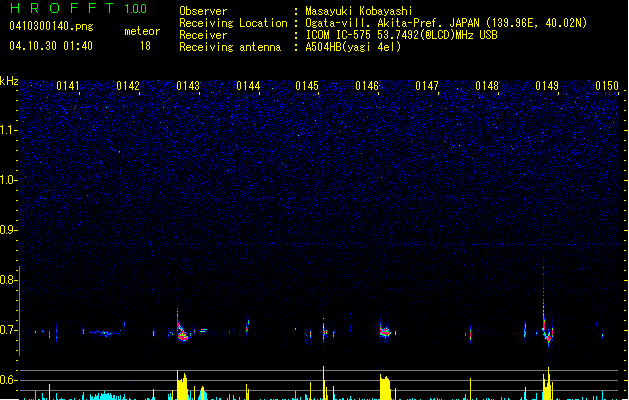Click the 0144 time marker
The height and width of the screenshot is (400, 629).
click(x=248, y=86)
